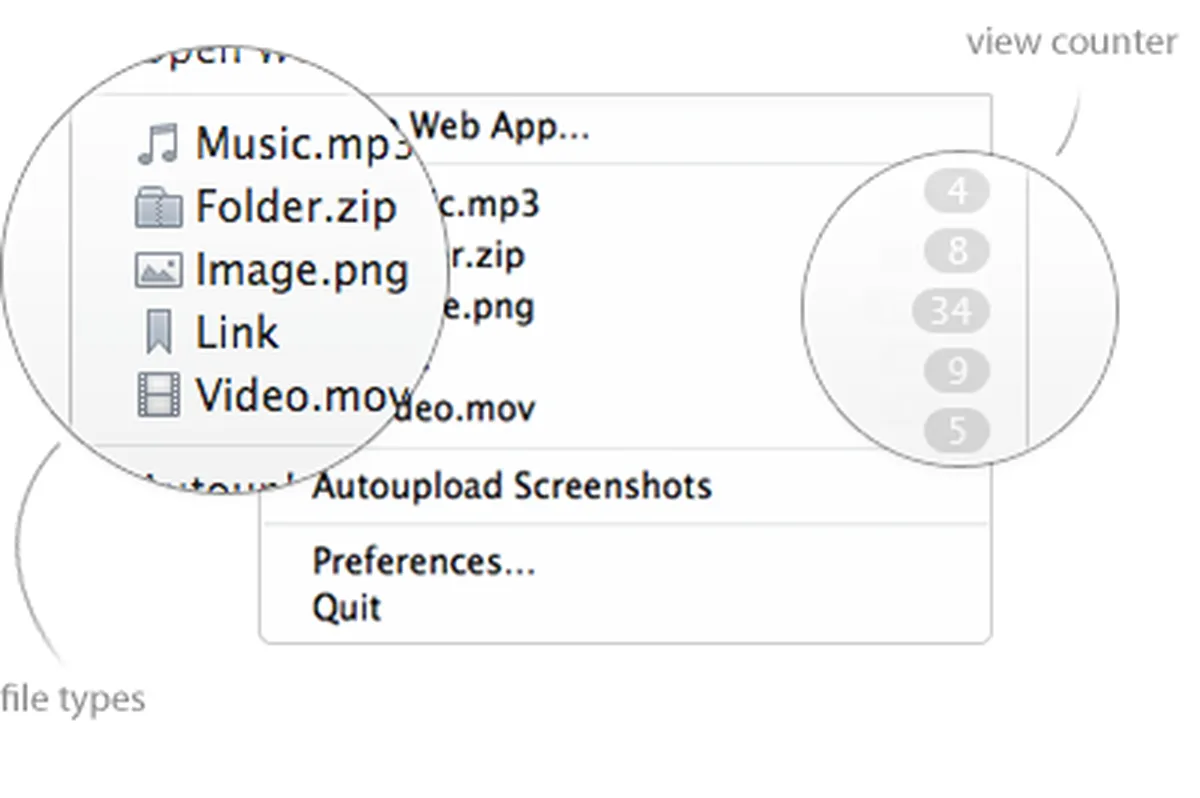Select the magnified Image.png file name
The image size is (1200, 798).
pos(302,272)
